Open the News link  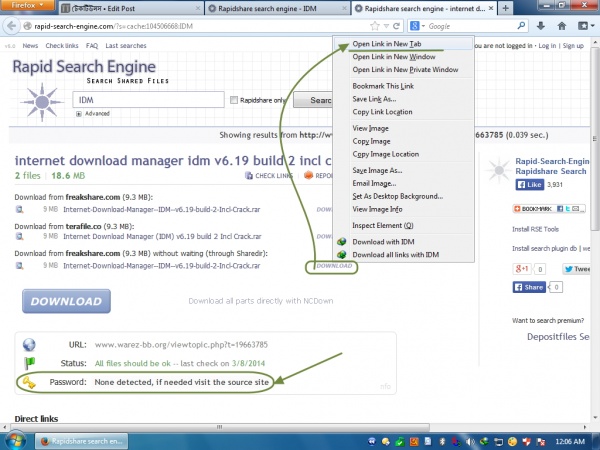pyautogui.click(x=30, y=46)
